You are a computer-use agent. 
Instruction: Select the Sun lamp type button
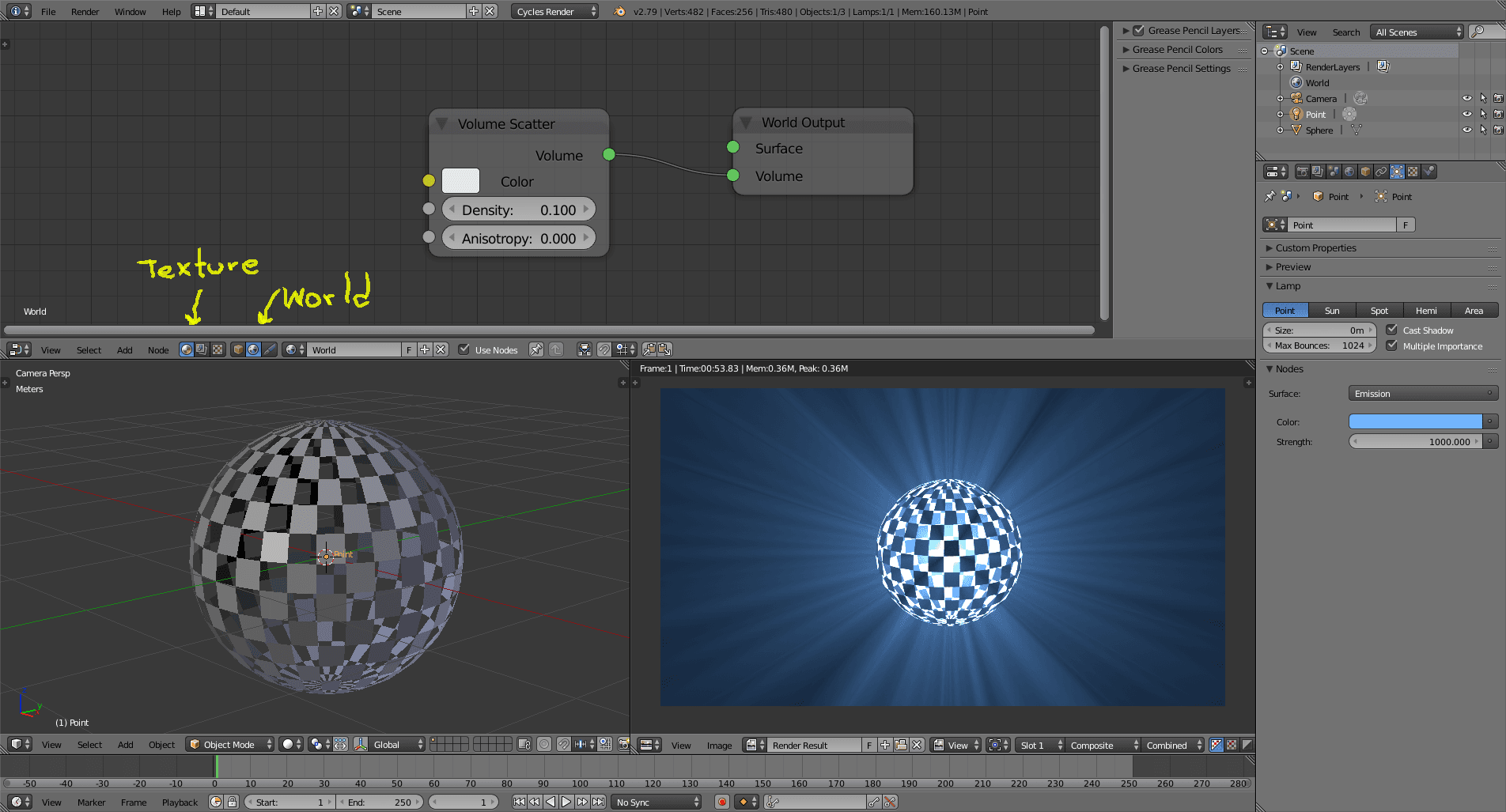click(1332, 310)
